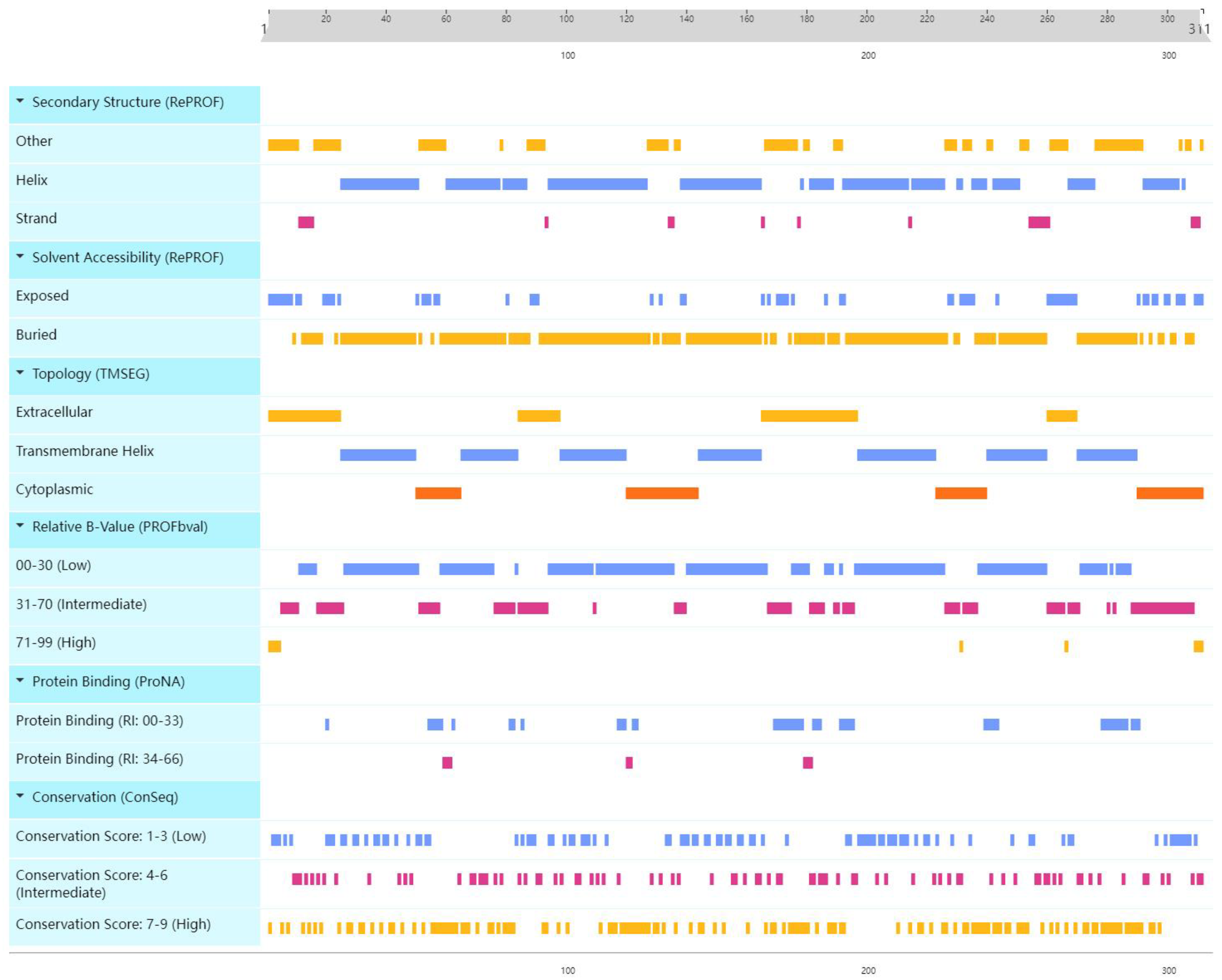Select the Strand track label
Image resolution: width=1222 pixels, height=980 pixels.
point(36,219)
